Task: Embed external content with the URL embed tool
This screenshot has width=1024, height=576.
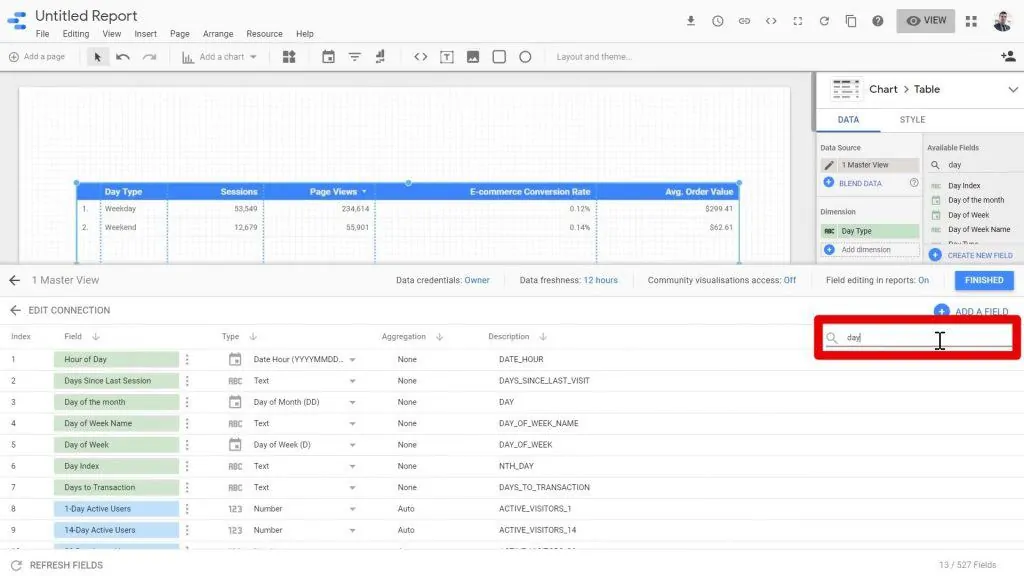Action: coord(420,56)
